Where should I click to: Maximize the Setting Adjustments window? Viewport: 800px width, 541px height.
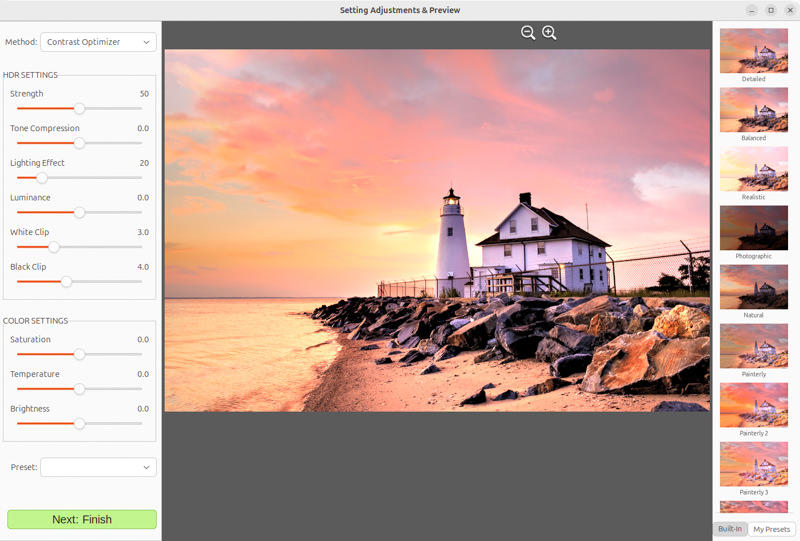(770, 10)
